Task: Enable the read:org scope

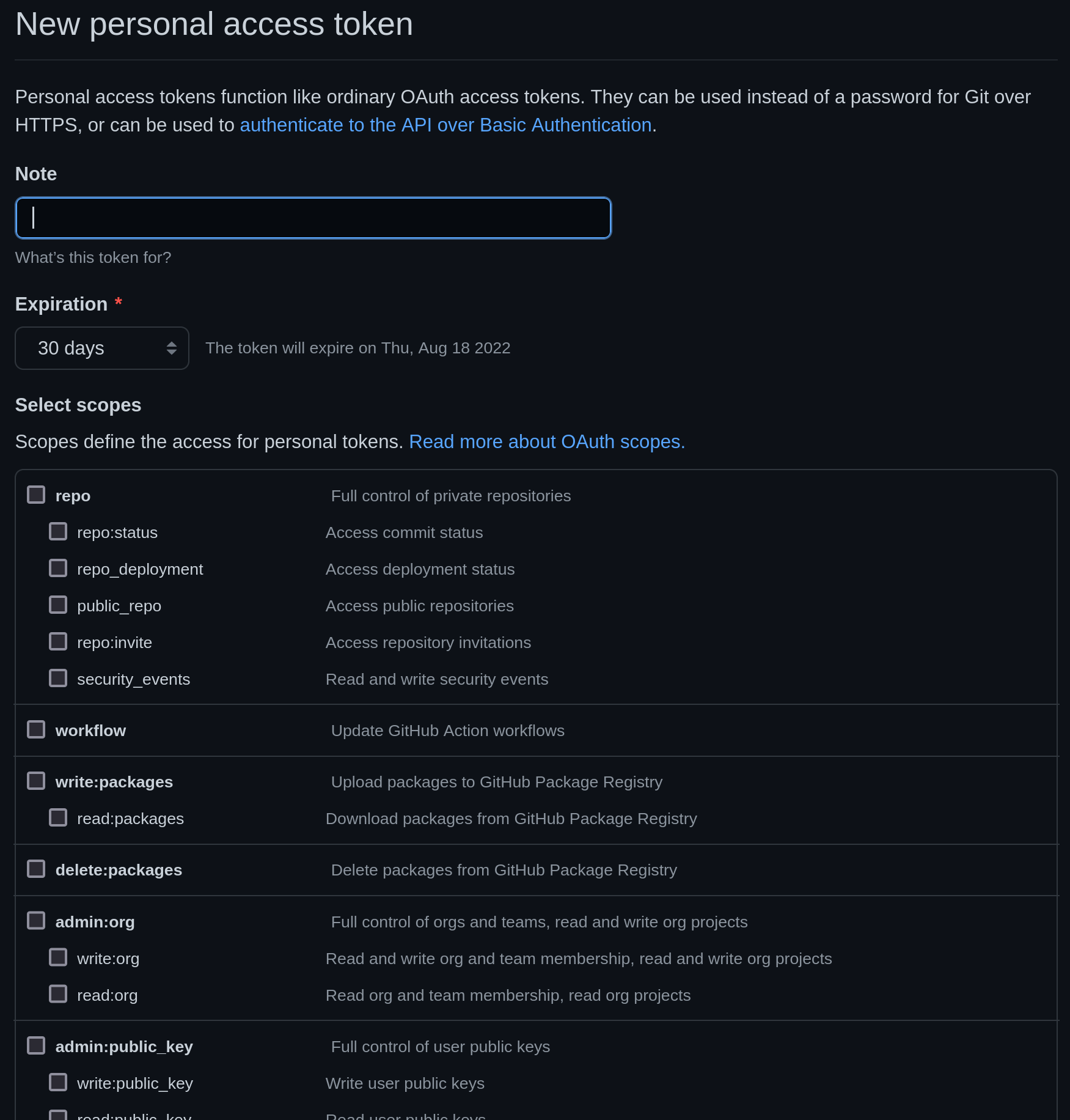Action: (x=58, y=993)
